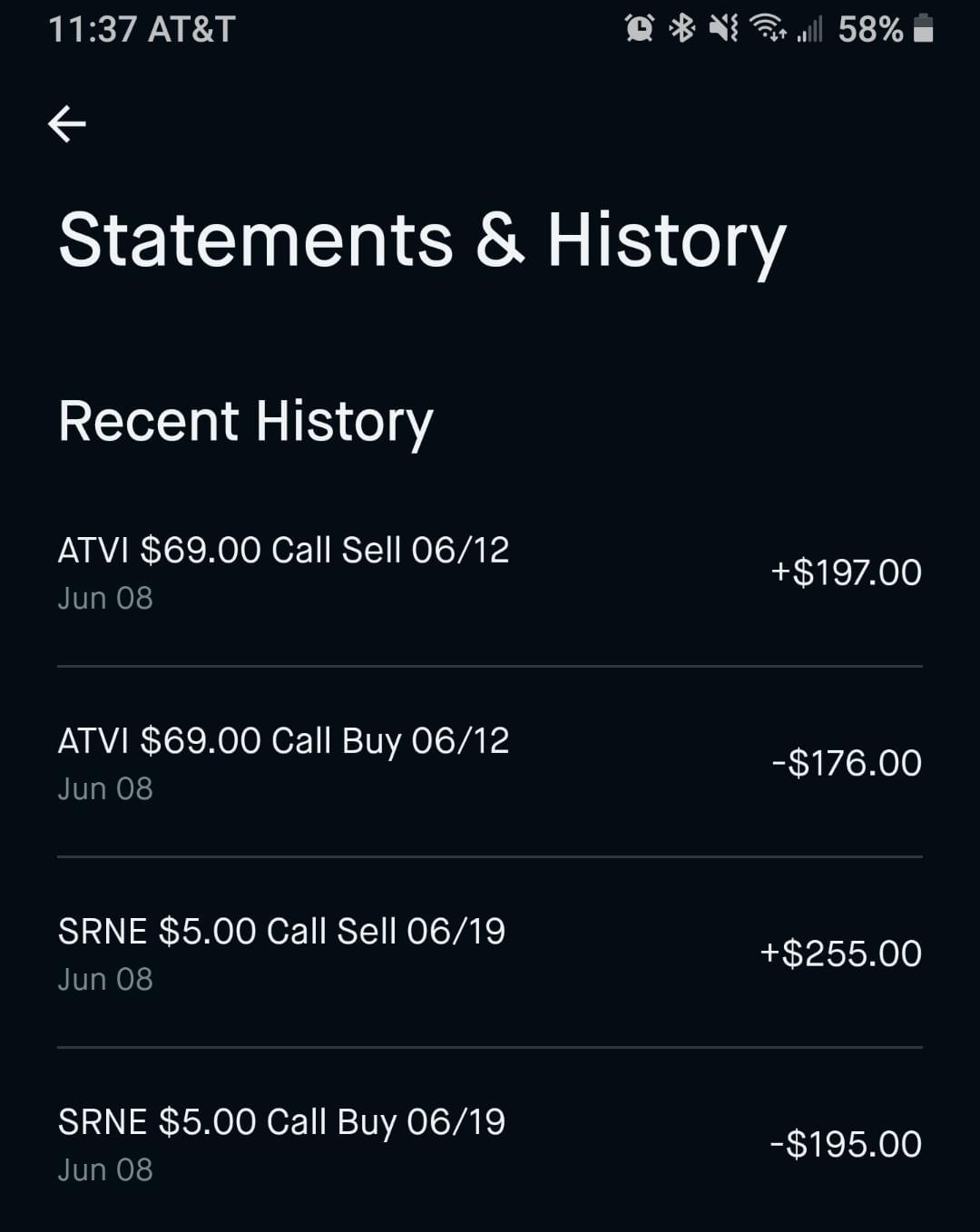Image resolution: width=980 pixels, height=1232 pixels.
Task: Tap the 58% battery percentage
Action: click(x=870, y=29)
